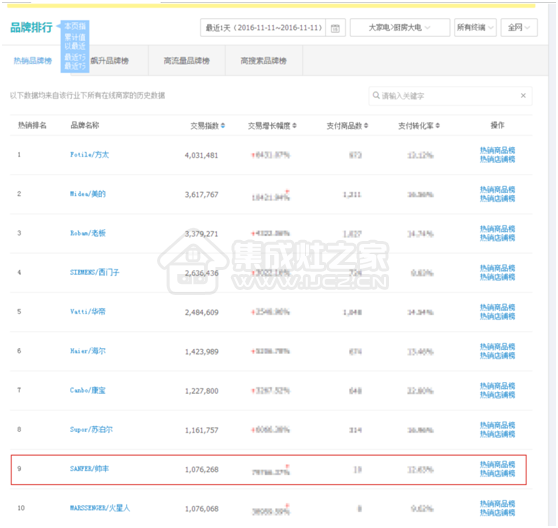Switch to the 飙升品牌榜 tab
Viewport: 558px width, 528px height.
pyautogui.click(x=110, y=61)
